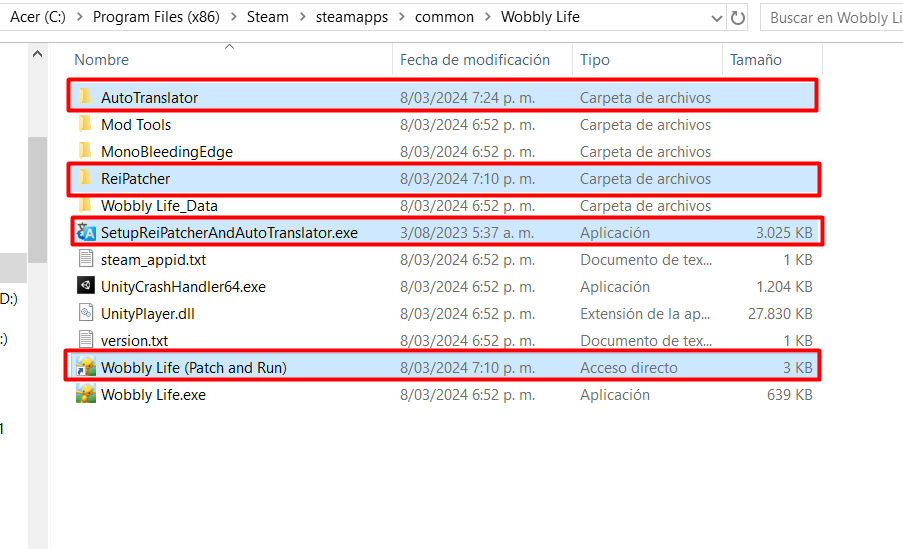Click the version.txt document icon
This screenshot has height=549, width=903.
pos(86,340)
